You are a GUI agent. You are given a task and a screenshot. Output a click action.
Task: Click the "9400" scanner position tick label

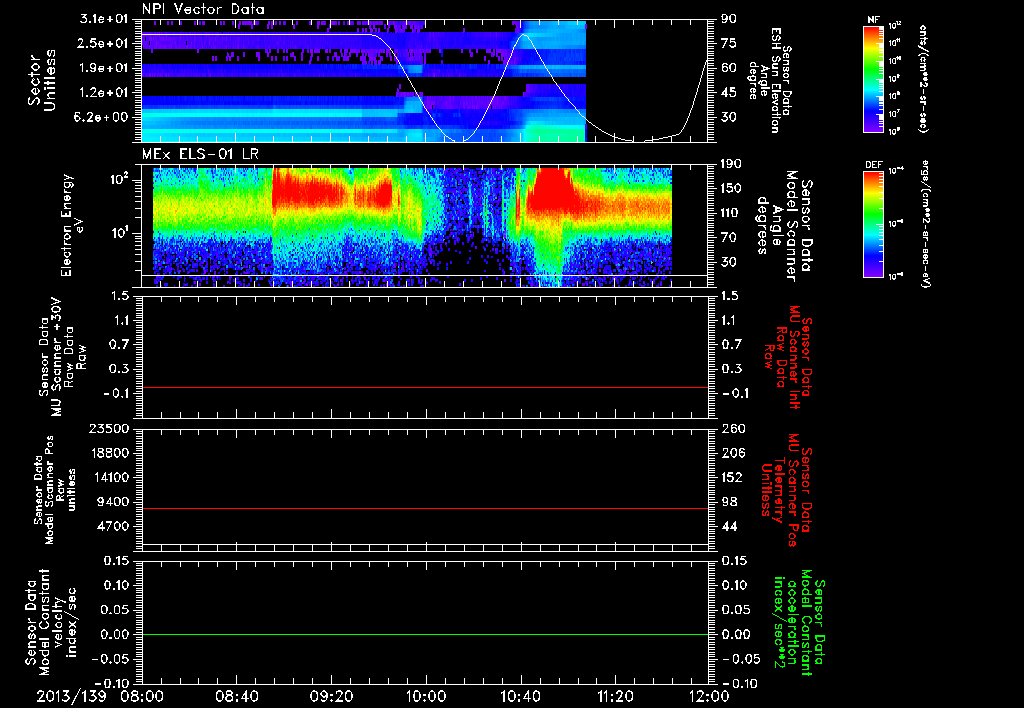tap(113, 502)
